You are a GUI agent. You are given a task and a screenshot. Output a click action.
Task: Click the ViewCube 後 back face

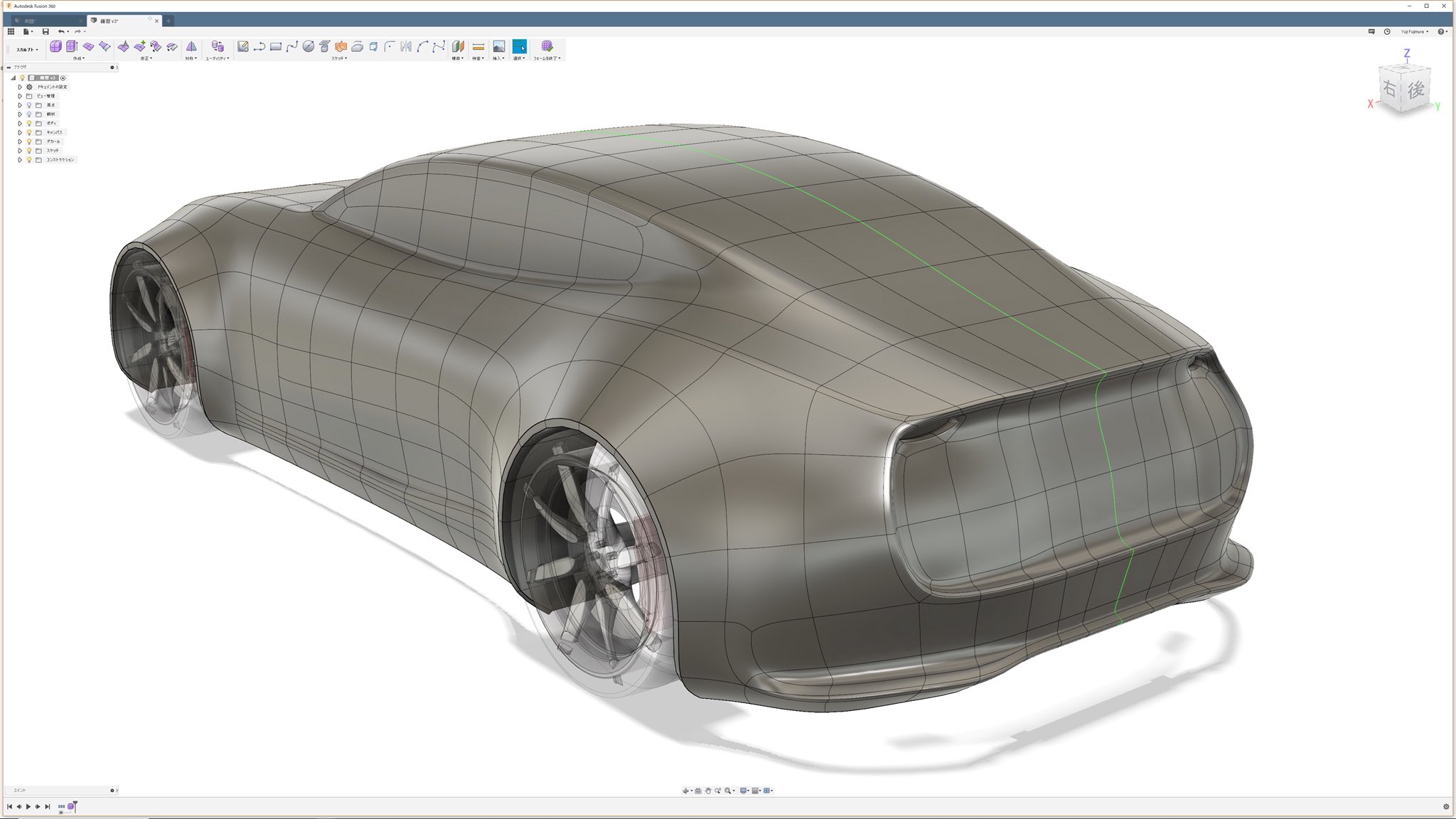(x=1415, y=89)
